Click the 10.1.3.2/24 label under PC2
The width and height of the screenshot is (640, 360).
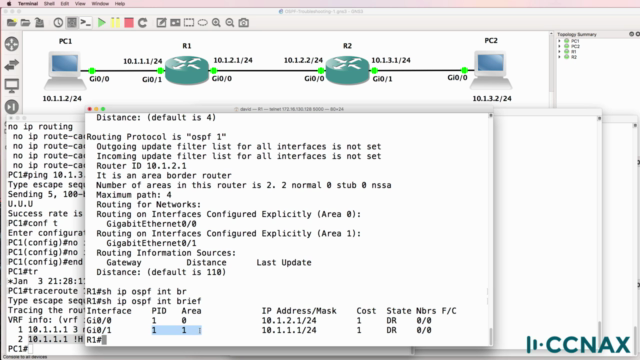coord(492,99)
